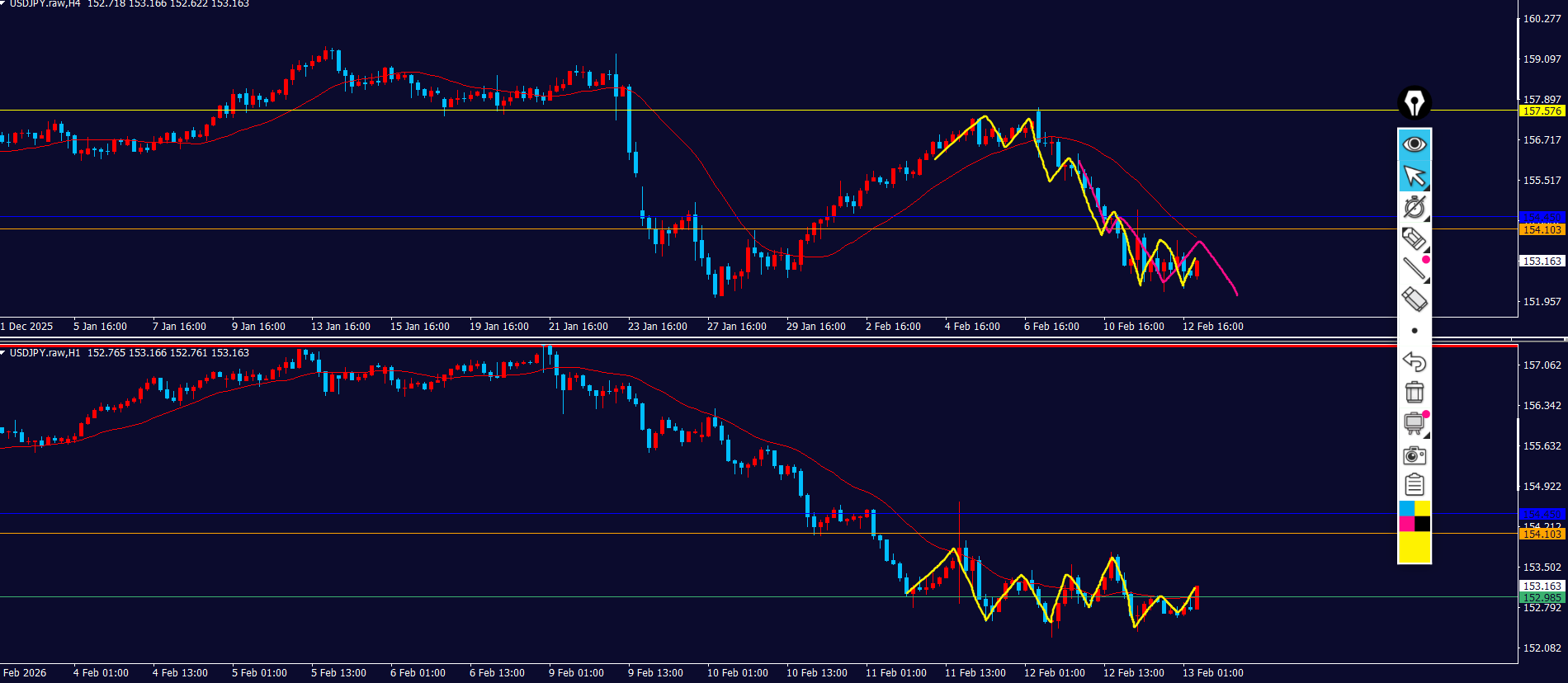The width and height of the screenshot is (1568, 683).
Task: Clear drawings with the trash can icon
Action: 1414,392
